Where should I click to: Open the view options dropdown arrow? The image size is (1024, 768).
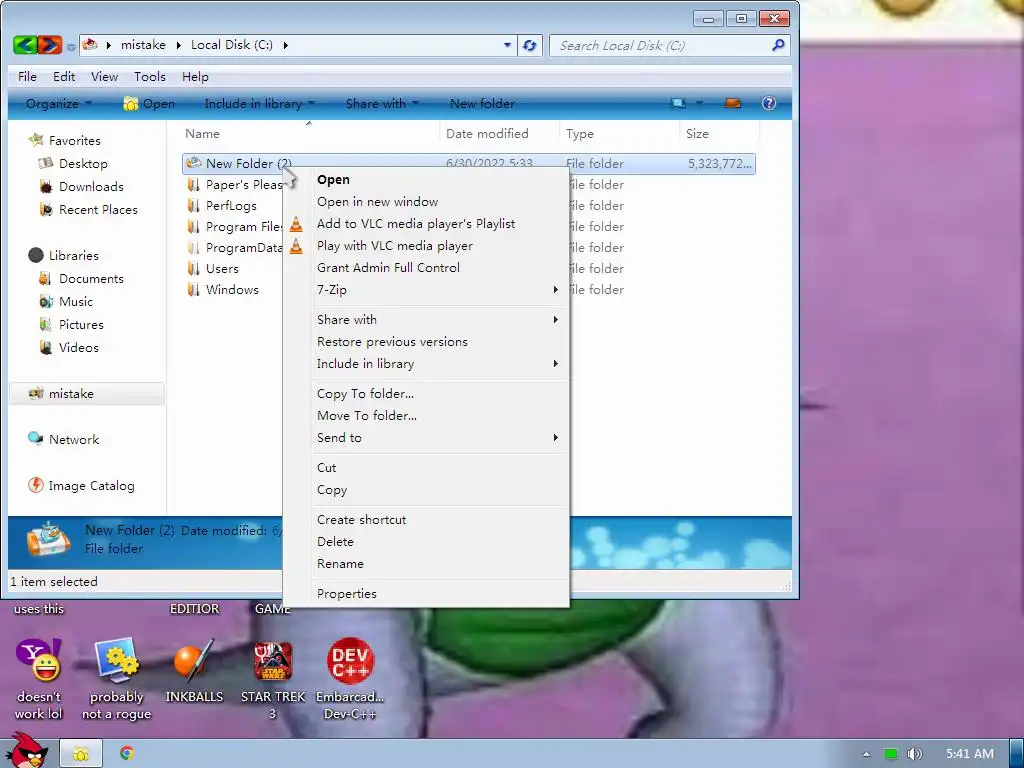click(699, 103)
